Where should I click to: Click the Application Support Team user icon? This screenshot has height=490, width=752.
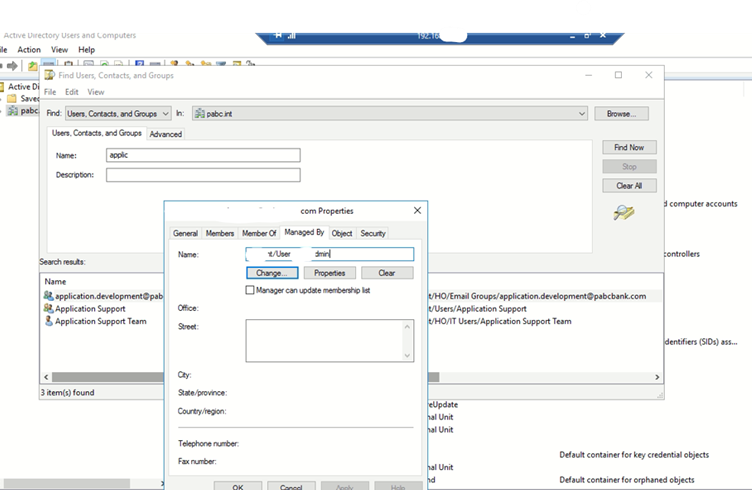pos(48,321)
